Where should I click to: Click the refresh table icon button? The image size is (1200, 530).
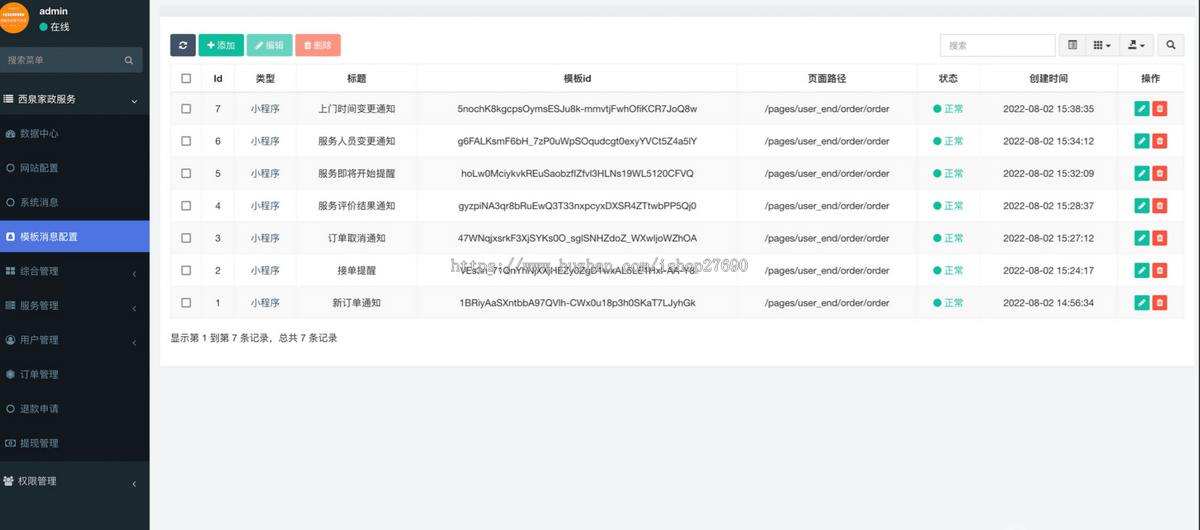pos(183,45)
